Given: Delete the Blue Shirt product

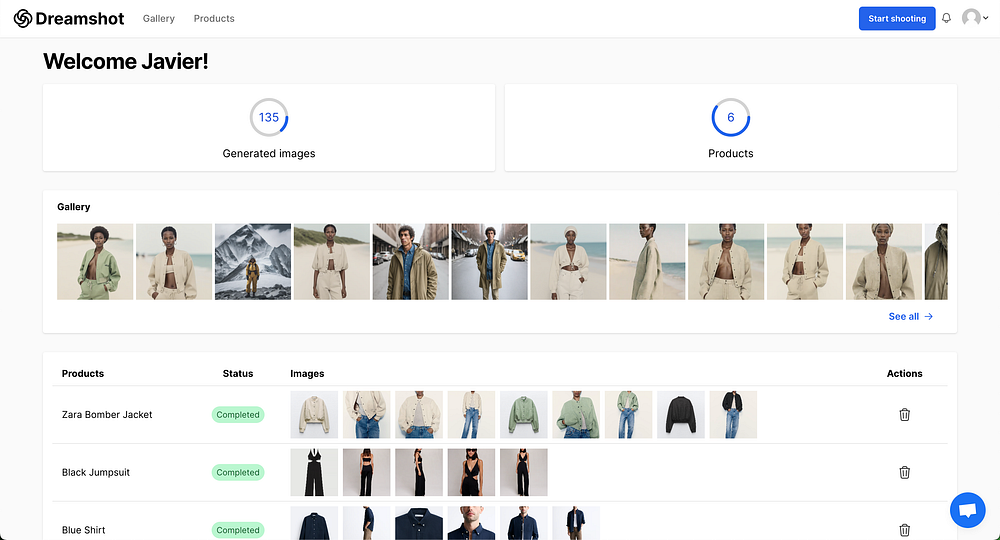Looking at the screenshot, I should click(x=904, y=530).
